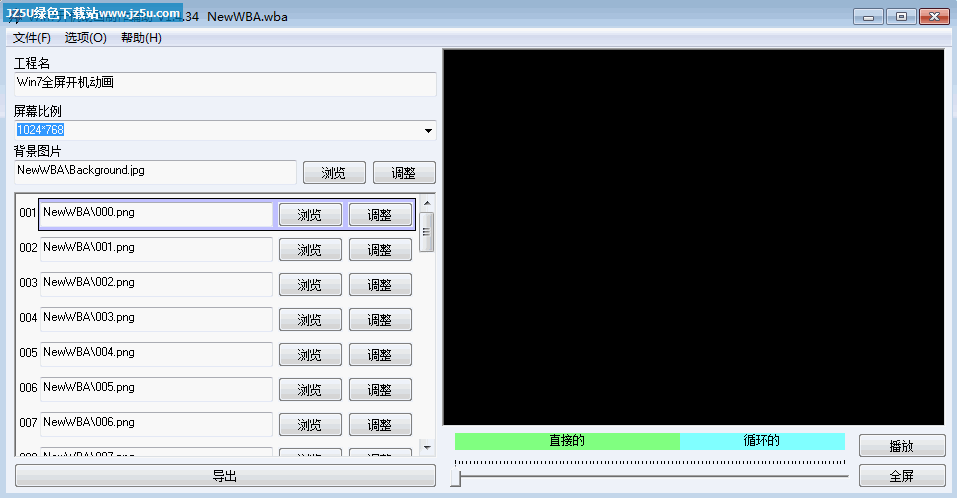
Task: Click the 005 NewWBA\004.png field
Action: [156, 354]
